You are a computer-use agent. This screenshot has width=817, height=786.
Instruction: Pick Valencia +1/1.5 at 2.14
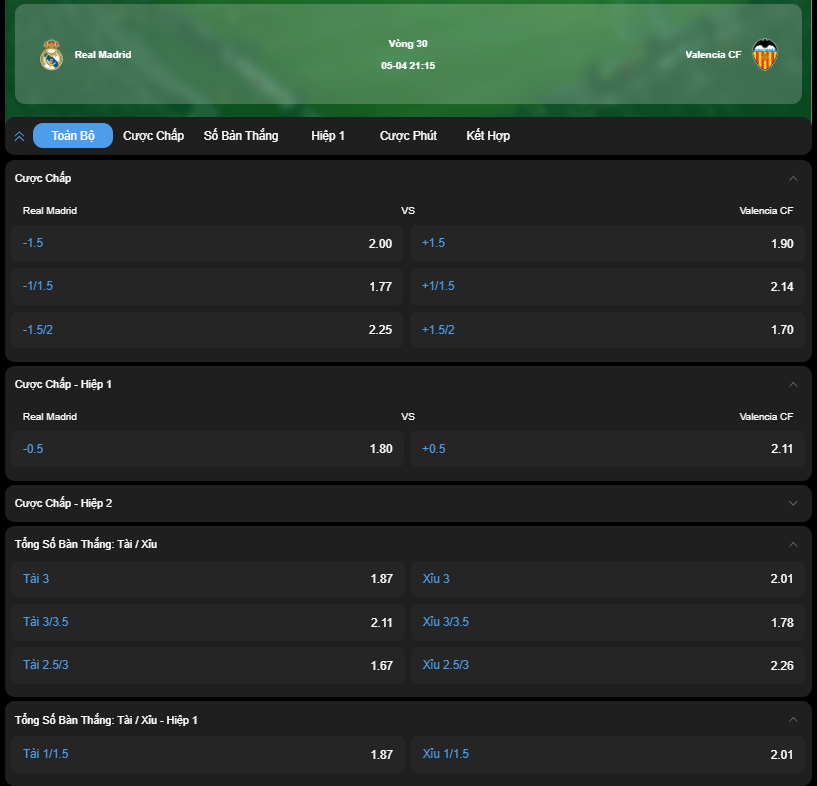coord(607,286)
